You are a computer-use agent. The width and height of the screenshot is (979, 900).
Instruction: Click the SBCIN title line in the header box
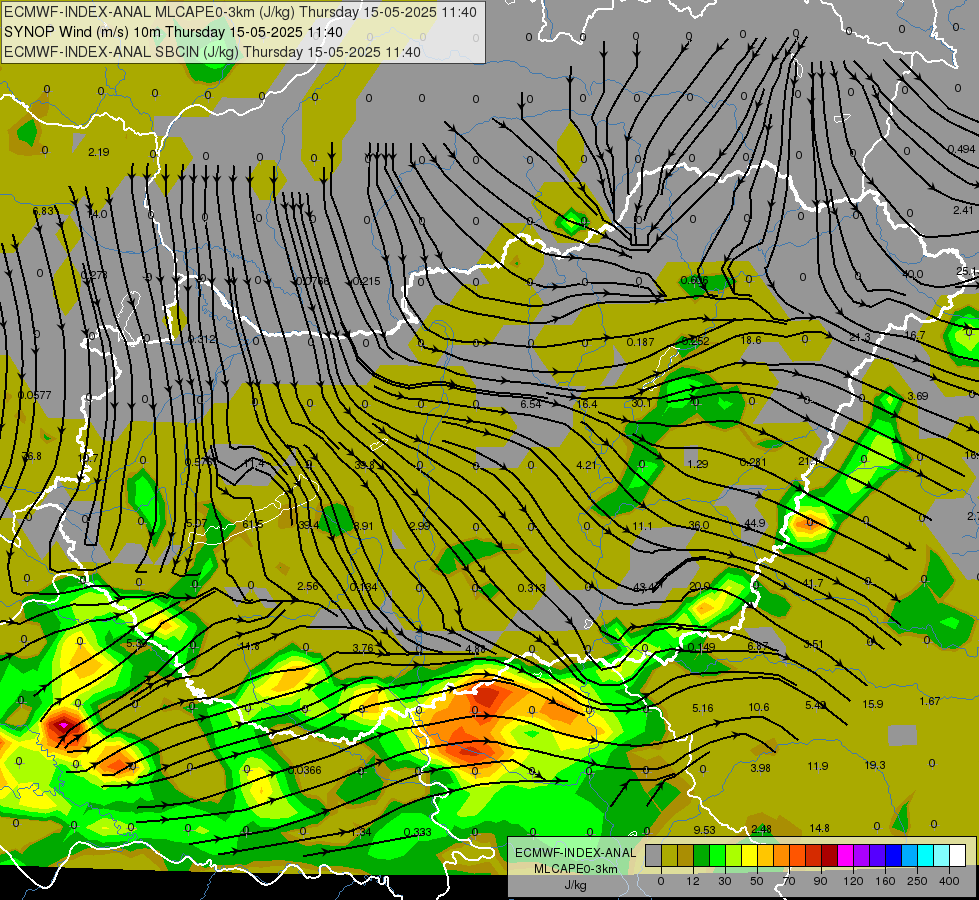coord(212,52)
